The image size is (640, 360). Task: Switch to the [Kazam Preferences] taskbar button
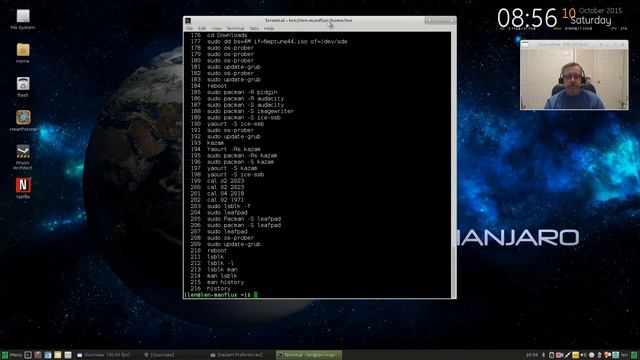pyautogui.click(x=237, y=355)
